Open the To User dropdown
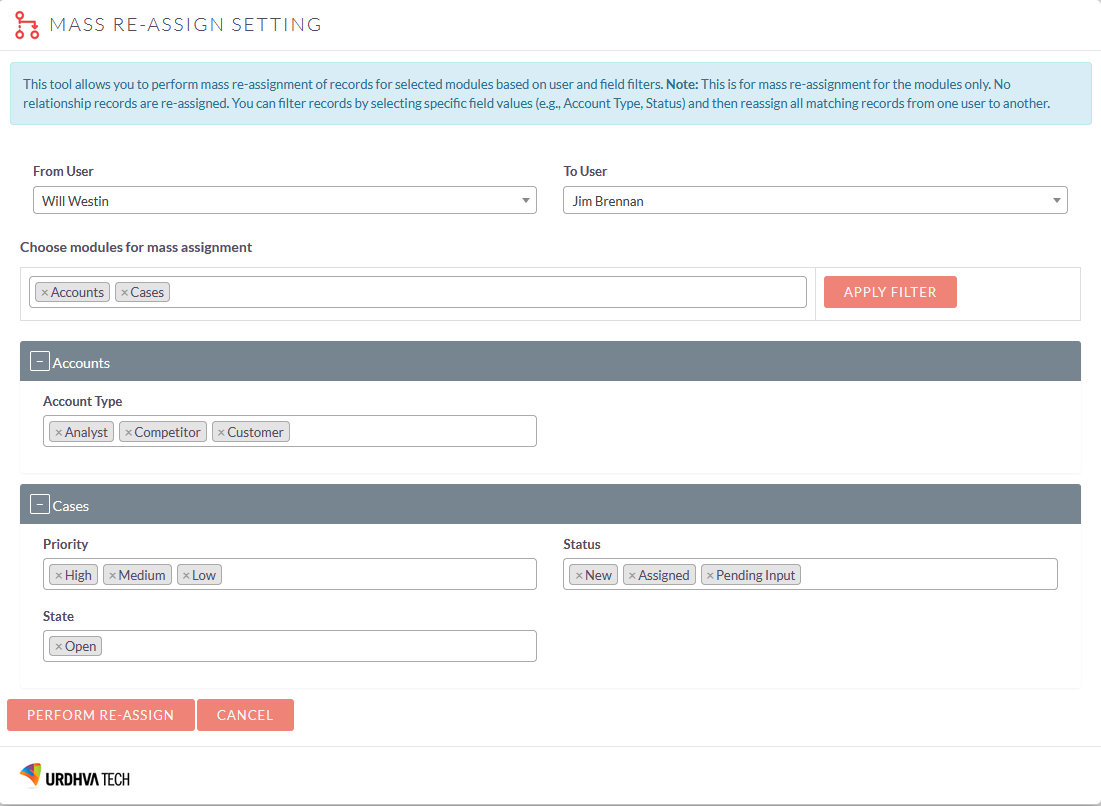The image size is (1101, 806). [1056, 200]
